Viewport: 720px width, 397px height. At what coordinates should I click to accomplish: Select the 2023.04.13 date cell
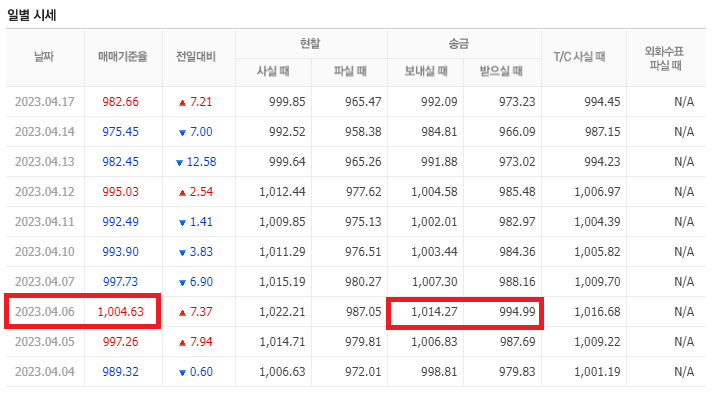(45, 162)
